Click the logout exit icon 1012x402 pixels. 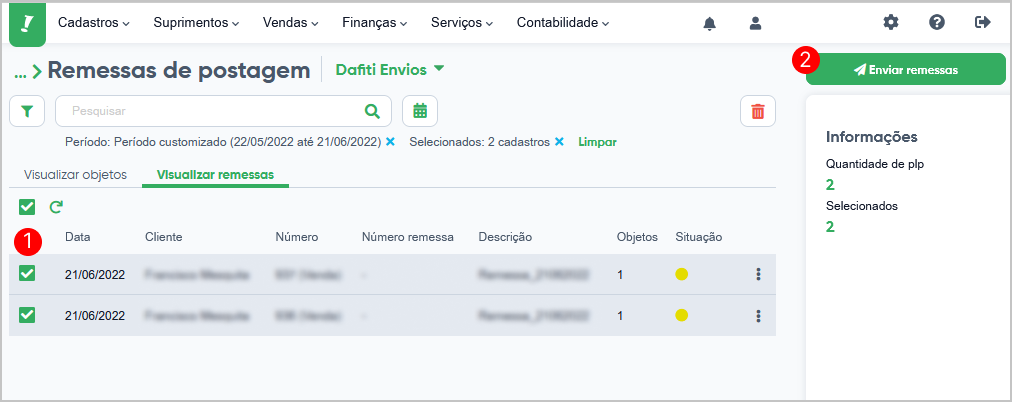coord(982,23)
